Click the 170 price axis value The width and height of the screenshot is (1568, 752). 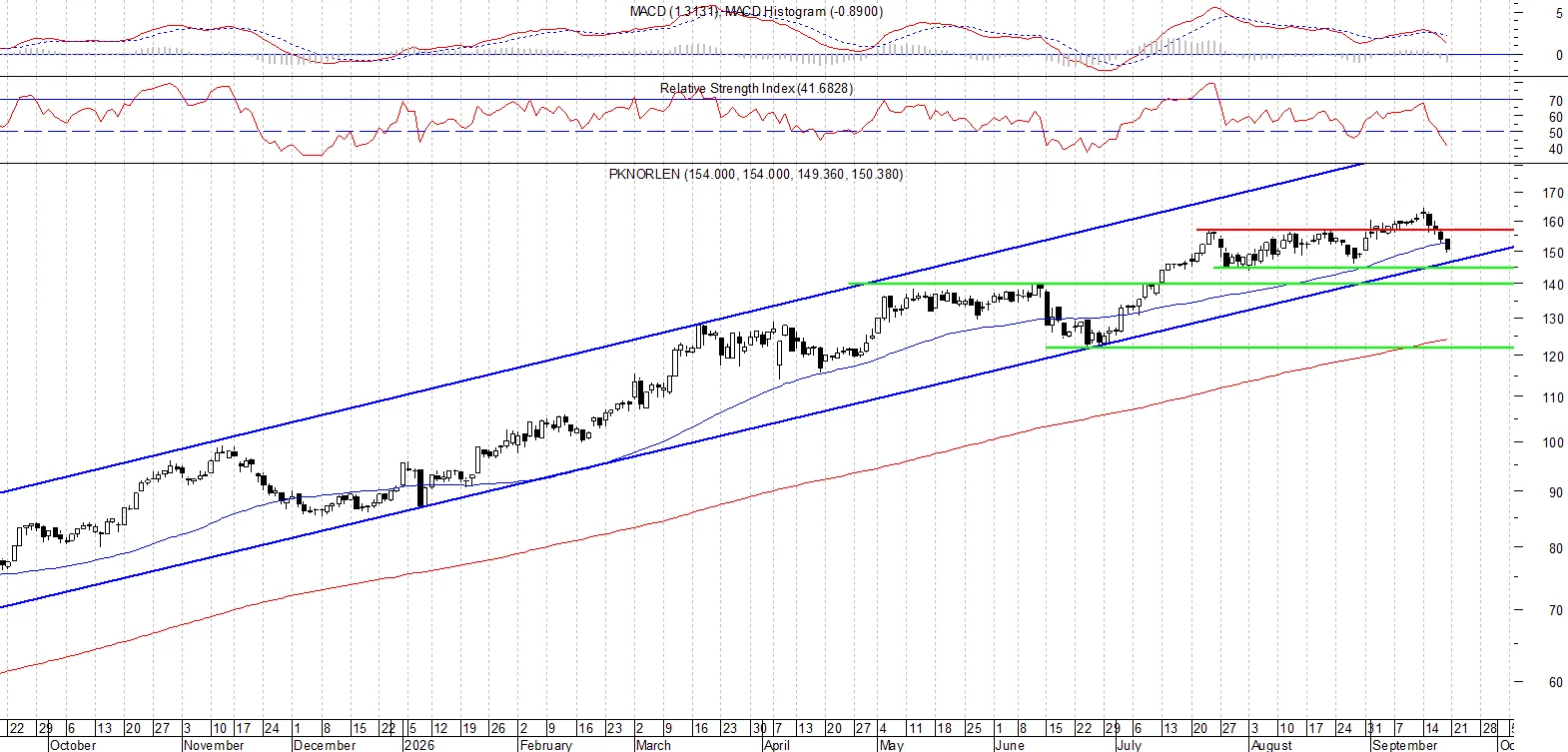click(1553, 193)
